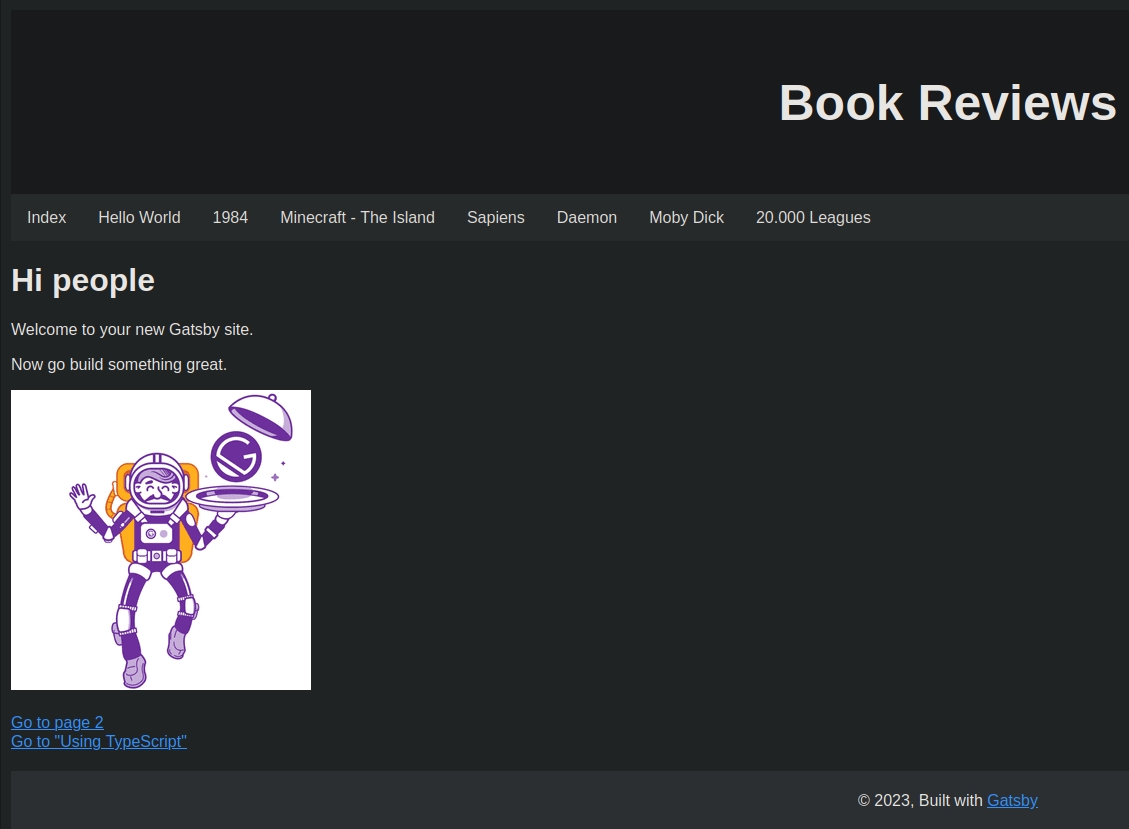
Task: Click the astronaut's waving hand
Action: 81,496
